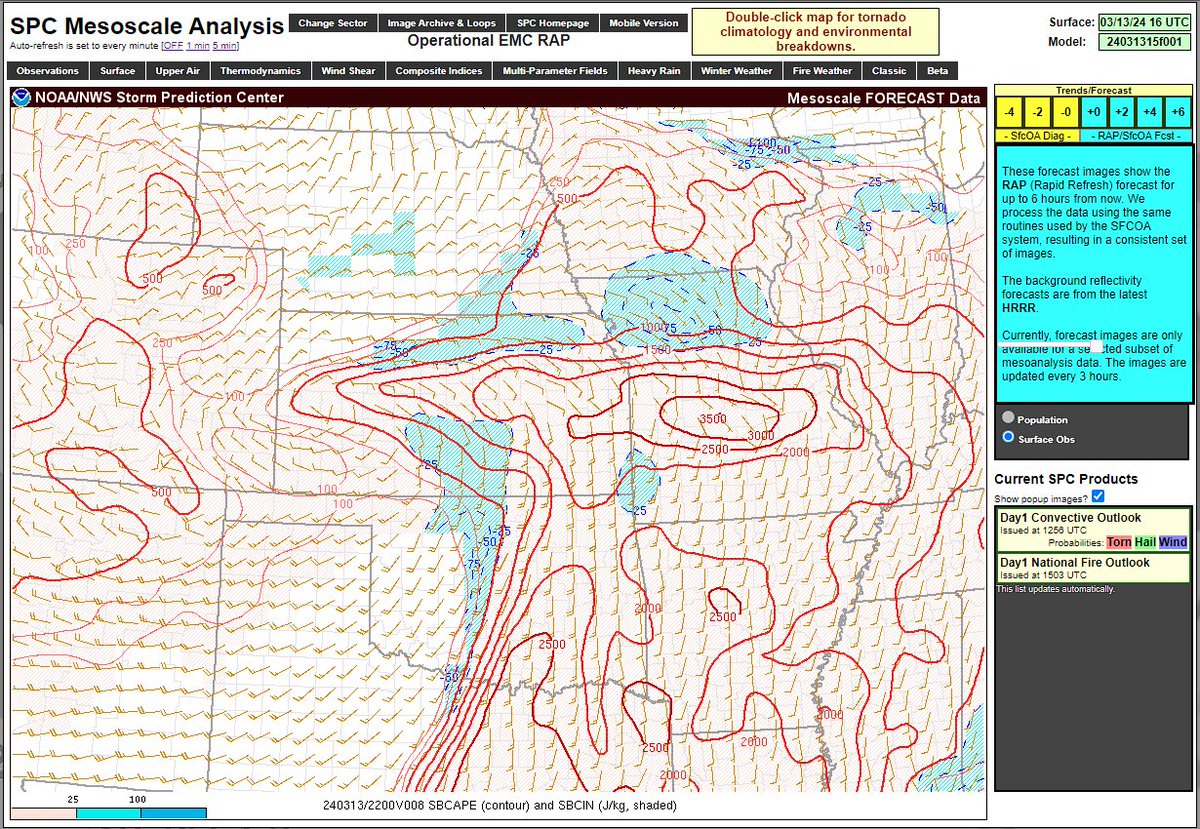Go to SPC Homepage
The image size is (1200, 829).
pyautogui.click(x=552, y=23)
